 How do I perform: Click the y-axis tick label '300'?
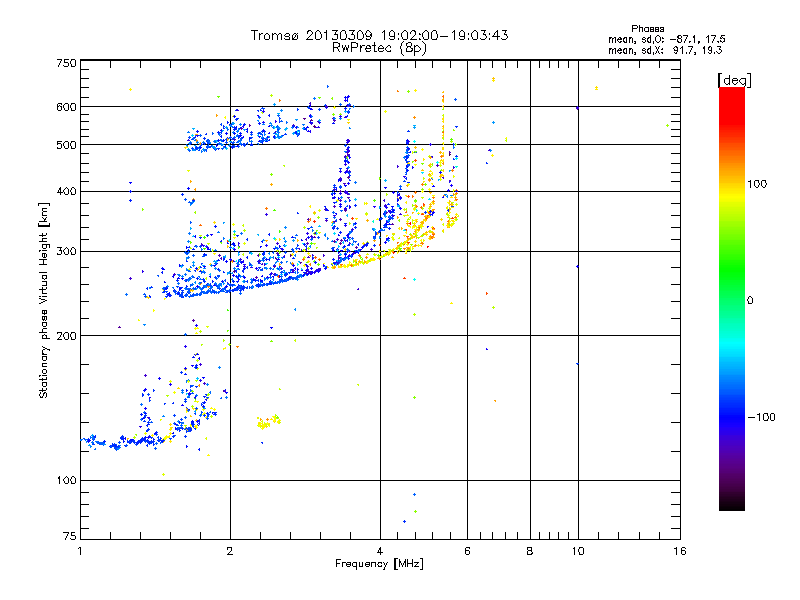[x=66, y=251]
